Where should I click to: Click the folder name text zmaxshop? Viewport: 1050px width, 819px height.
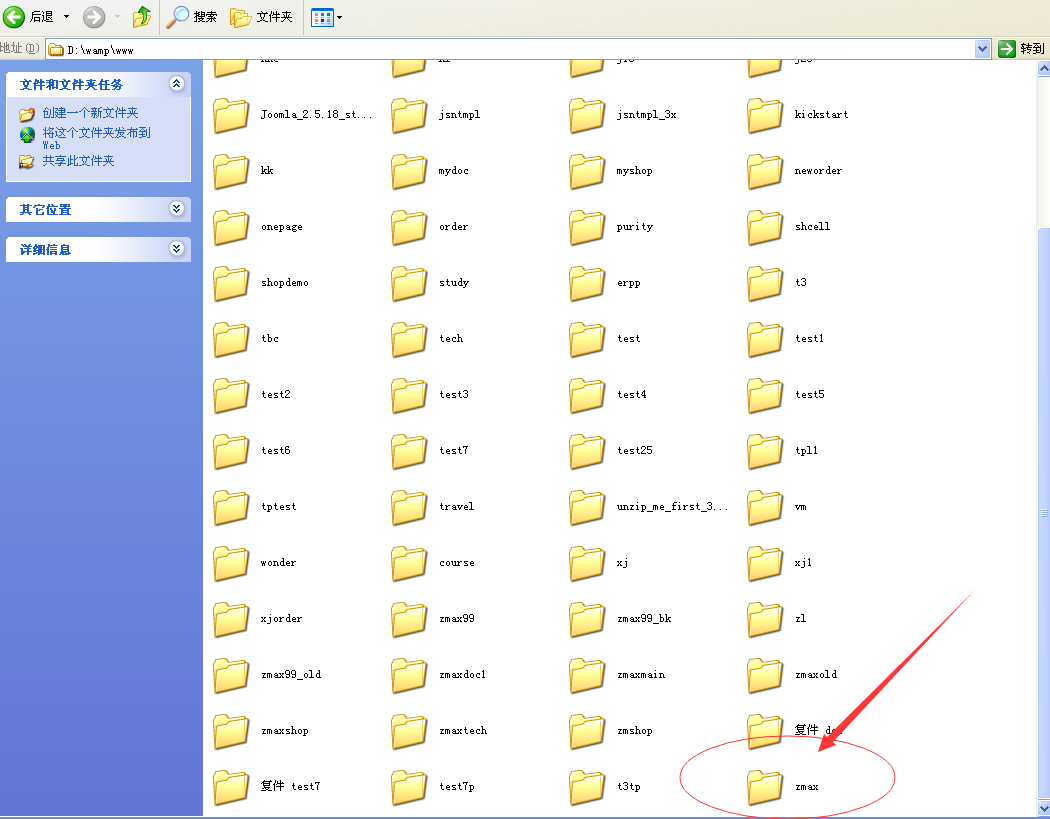[285, 731]
